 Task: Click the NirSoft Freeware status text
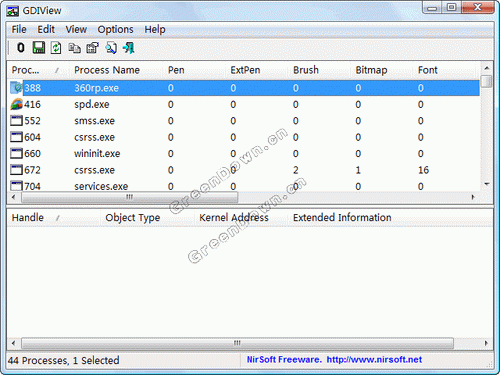pyautogui.click(x=284, y=360)
